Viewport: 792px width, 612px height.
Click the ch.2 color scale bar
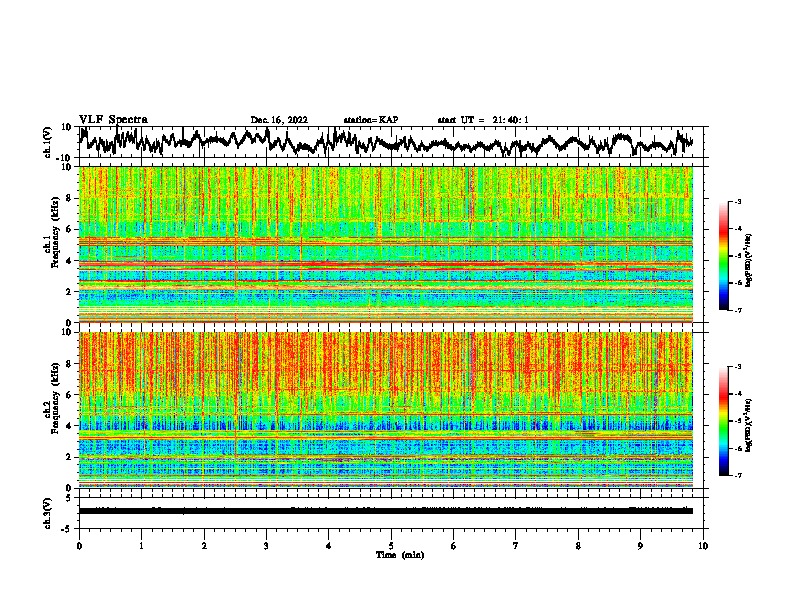tap(723, 421)
